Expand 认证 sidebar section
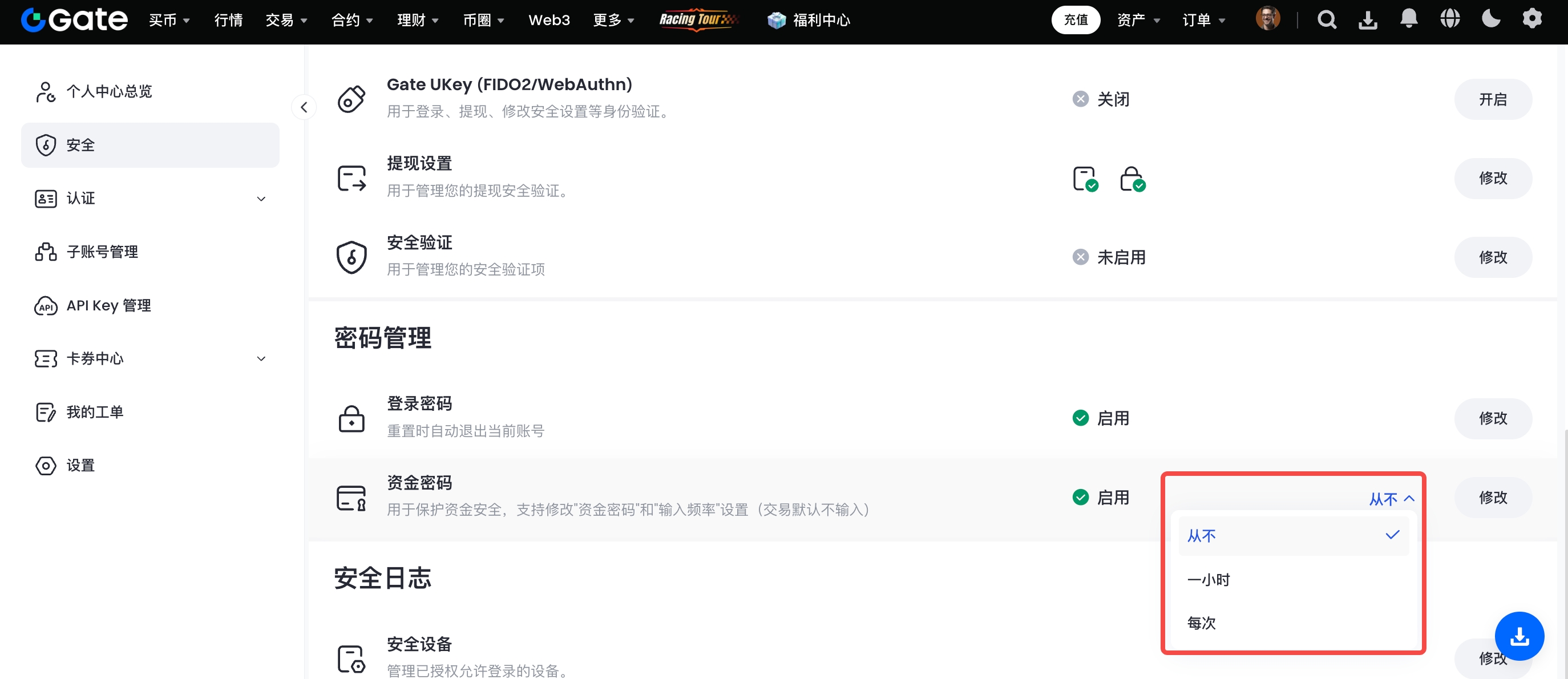Screen dimensions: 1568x679 pyautogui.click(x=261, y=199)
